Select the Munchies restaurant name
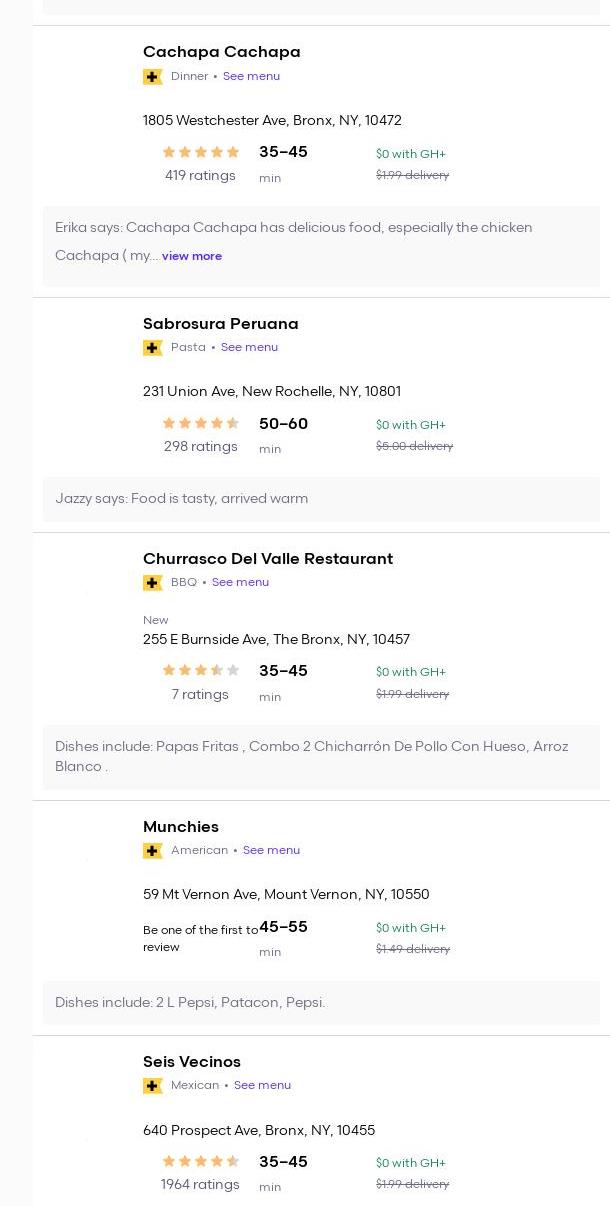610x1206 pixels. click(x=180, y=827)
